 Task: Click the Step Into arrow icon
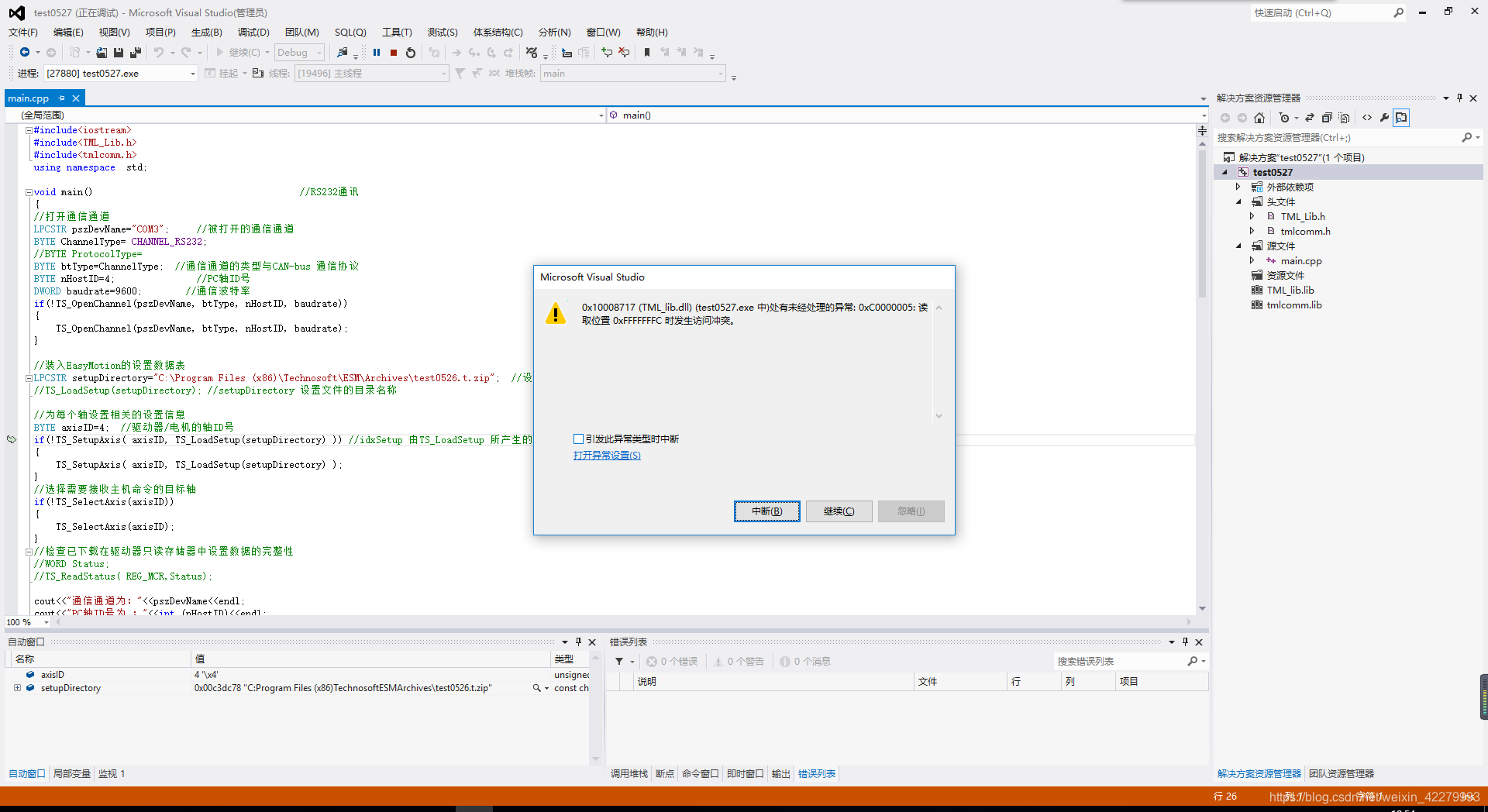pos(474,53)
